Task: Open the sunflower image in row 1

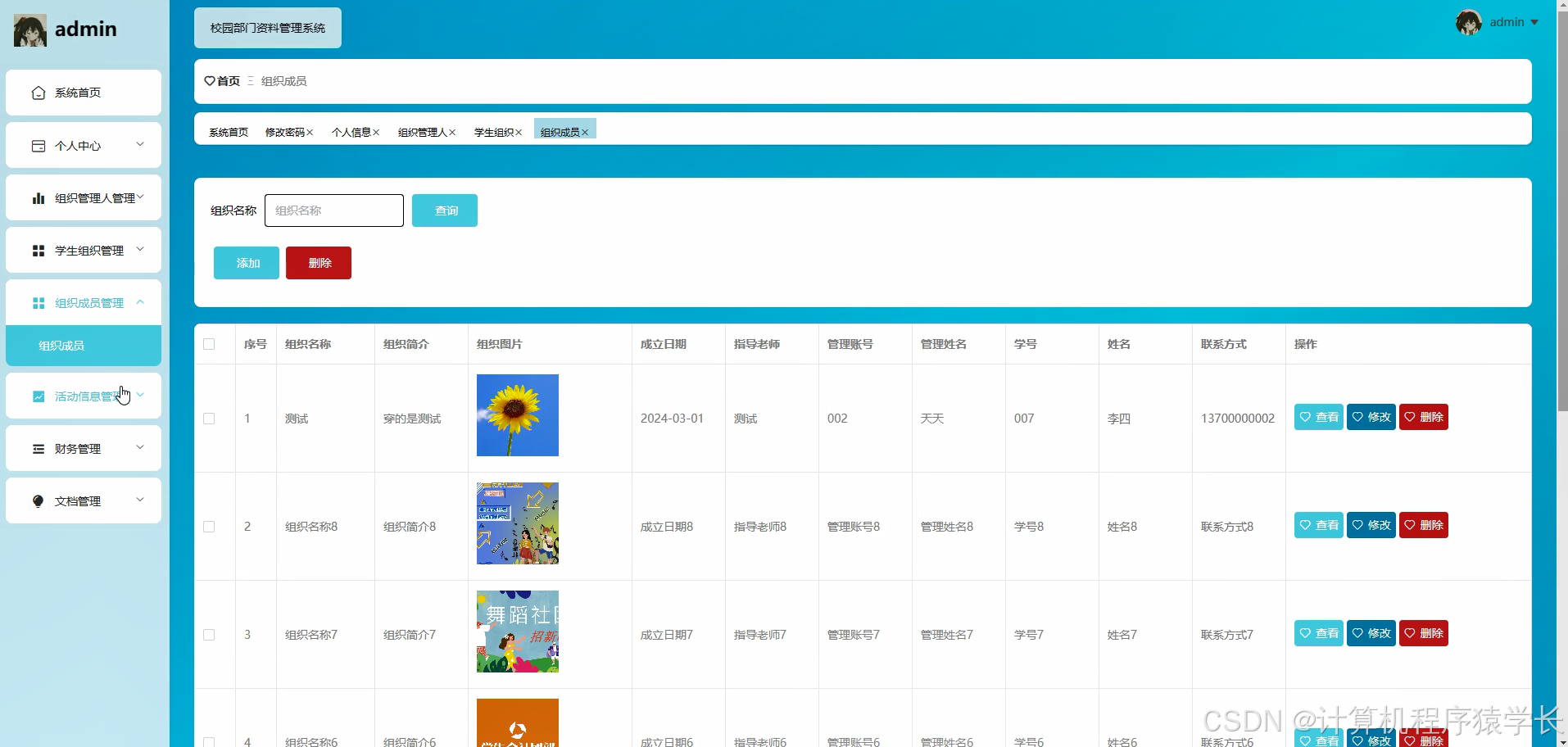Action: 518,415
